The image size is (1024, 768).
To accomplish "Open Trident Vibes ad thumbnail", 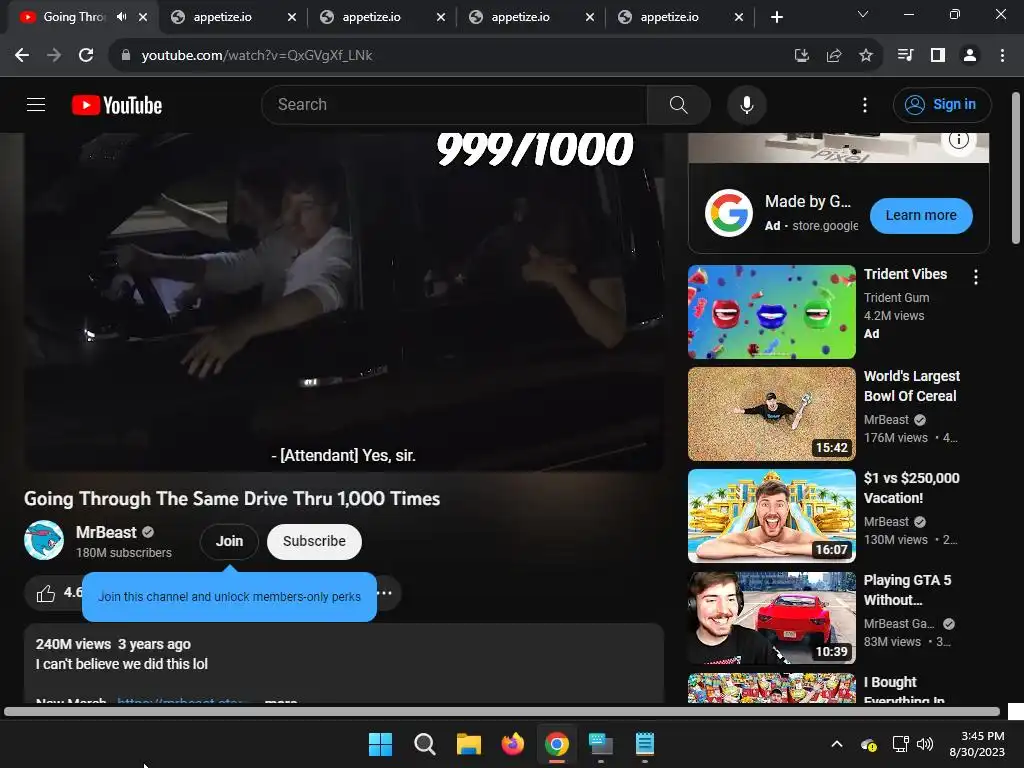I will coord(771,312).
